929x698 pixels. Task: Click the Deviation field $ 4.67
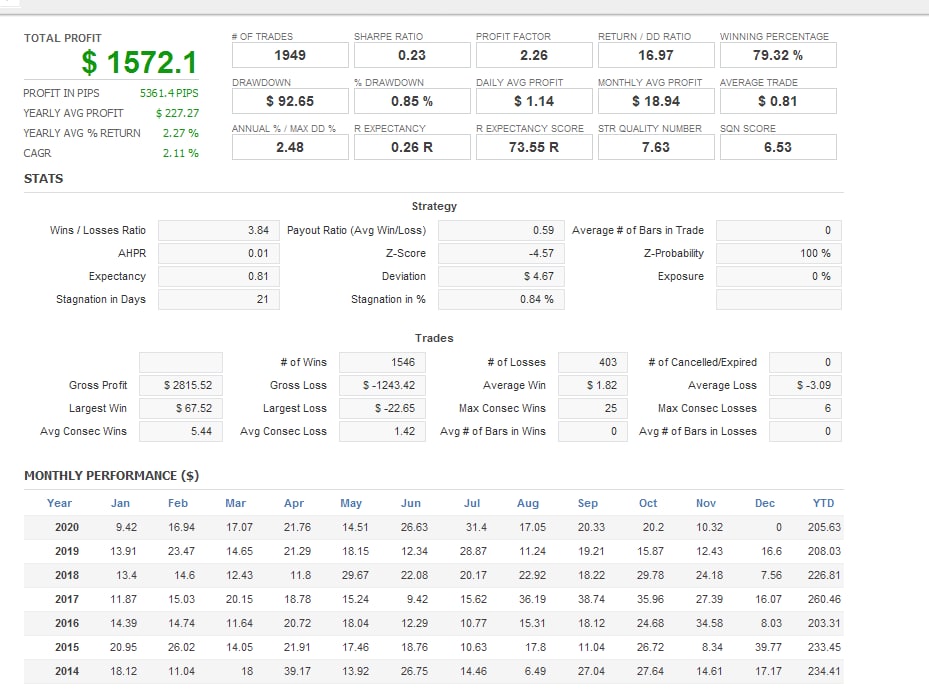501,277
